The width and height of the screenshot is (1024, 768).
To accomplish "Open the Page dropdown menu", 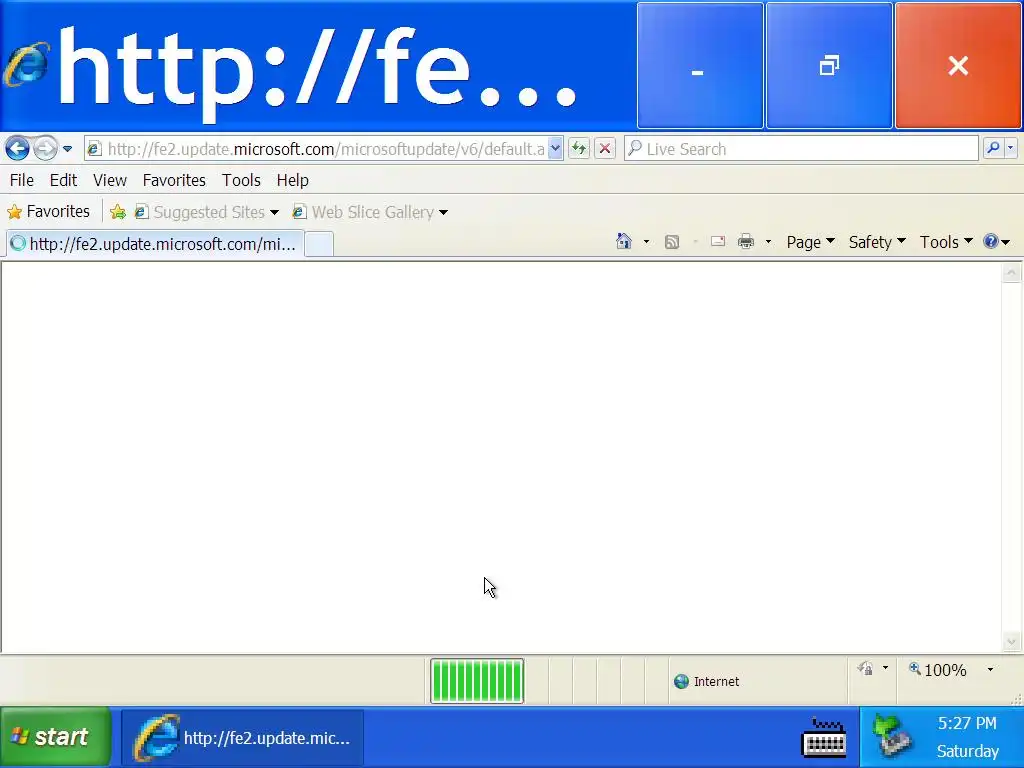I will pyautogui.click(x=810, y=242).
